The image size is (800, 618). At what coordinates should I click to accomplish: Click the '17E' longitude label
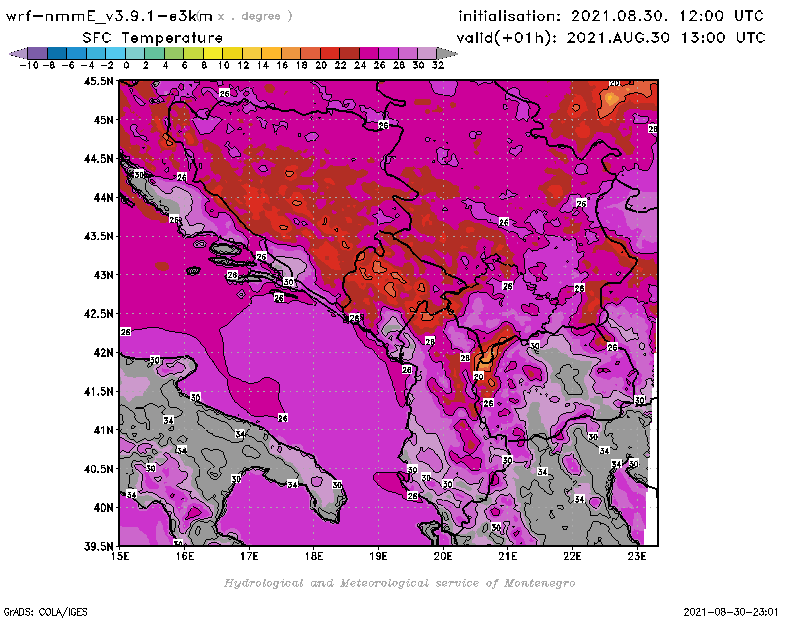[x=249, y=556]
